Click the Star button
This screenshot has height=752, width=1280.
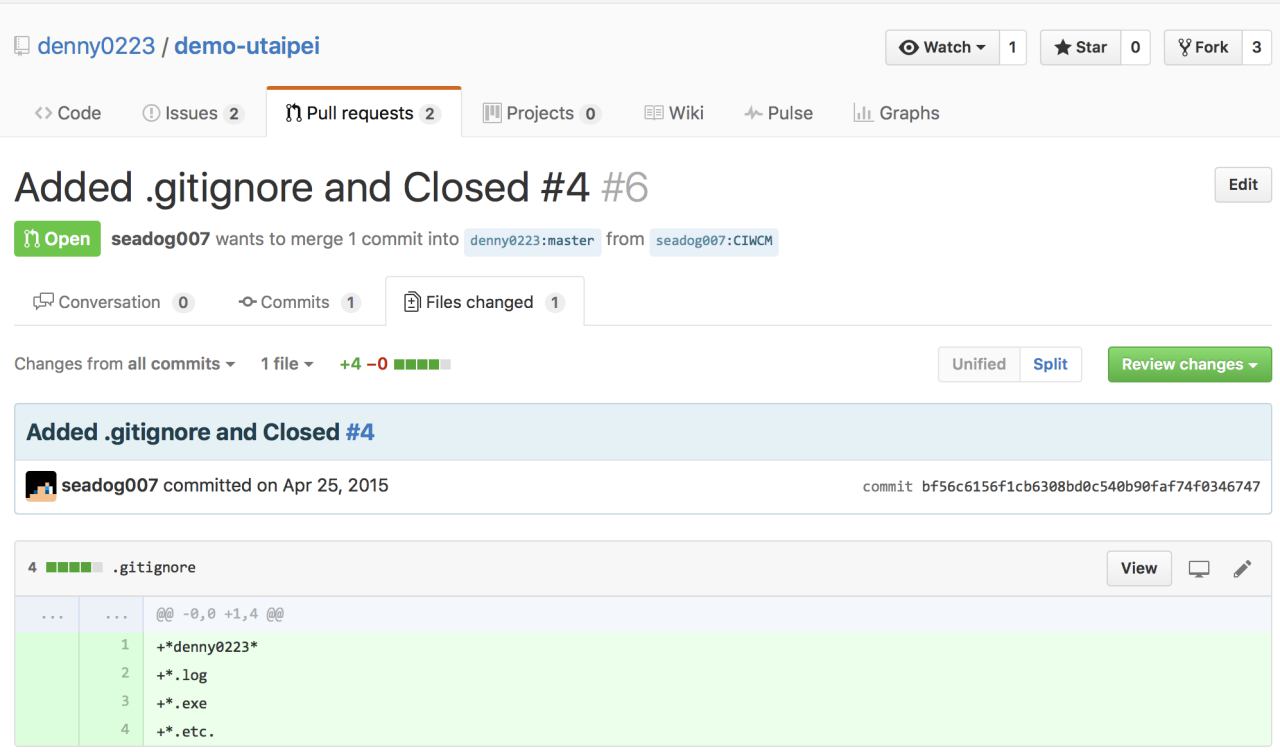[1080, 47]
